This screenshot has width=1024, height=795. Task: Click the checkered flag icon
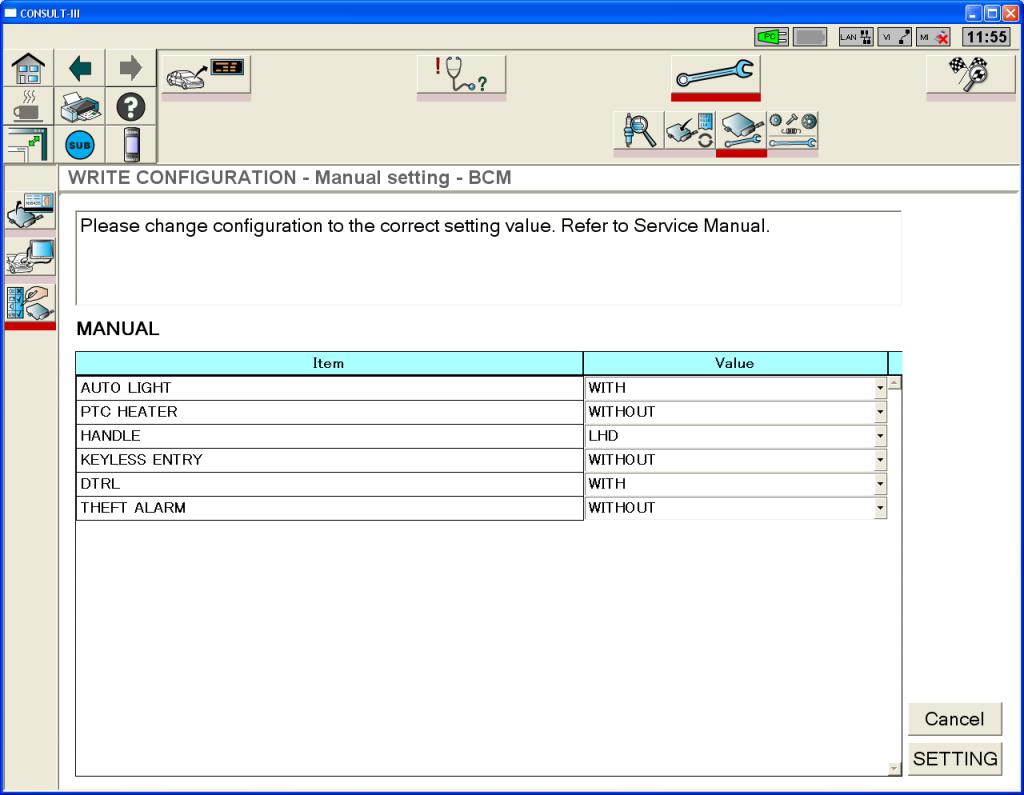pyautogui.click(x=969, y=75)
